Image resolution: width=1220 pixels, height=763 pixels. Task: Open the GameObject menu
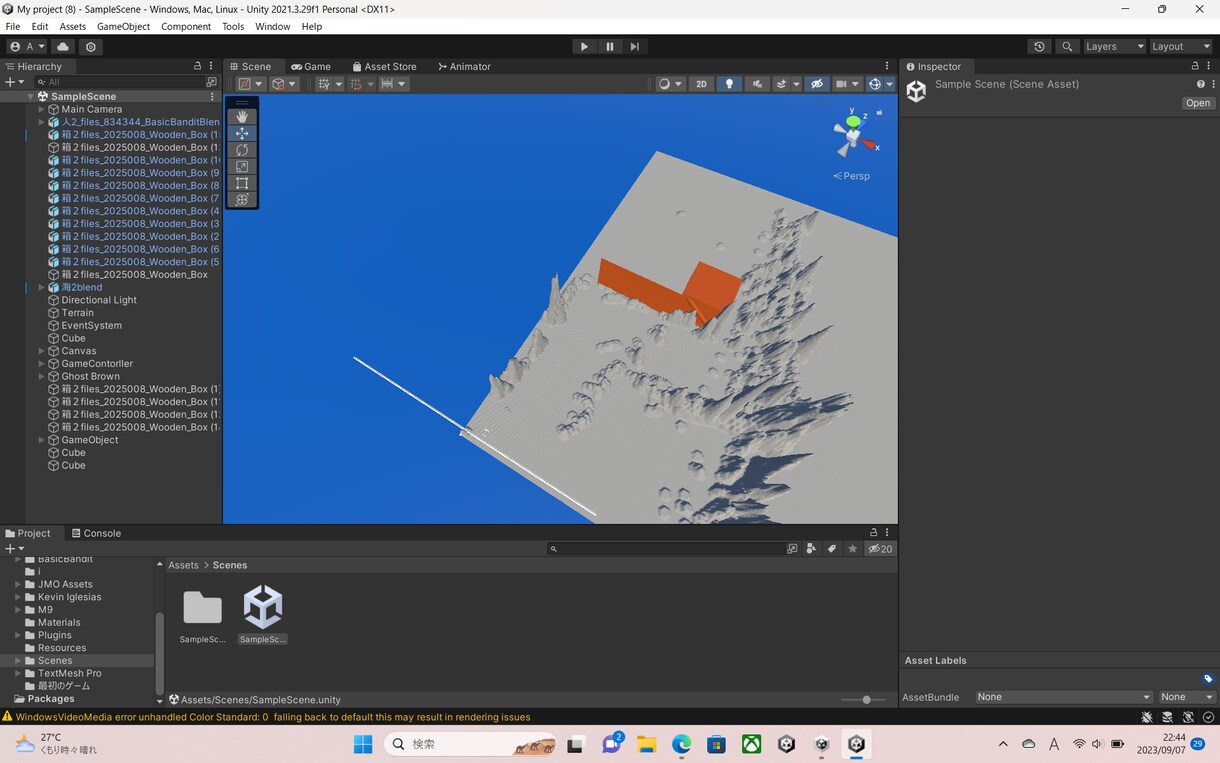123,26
